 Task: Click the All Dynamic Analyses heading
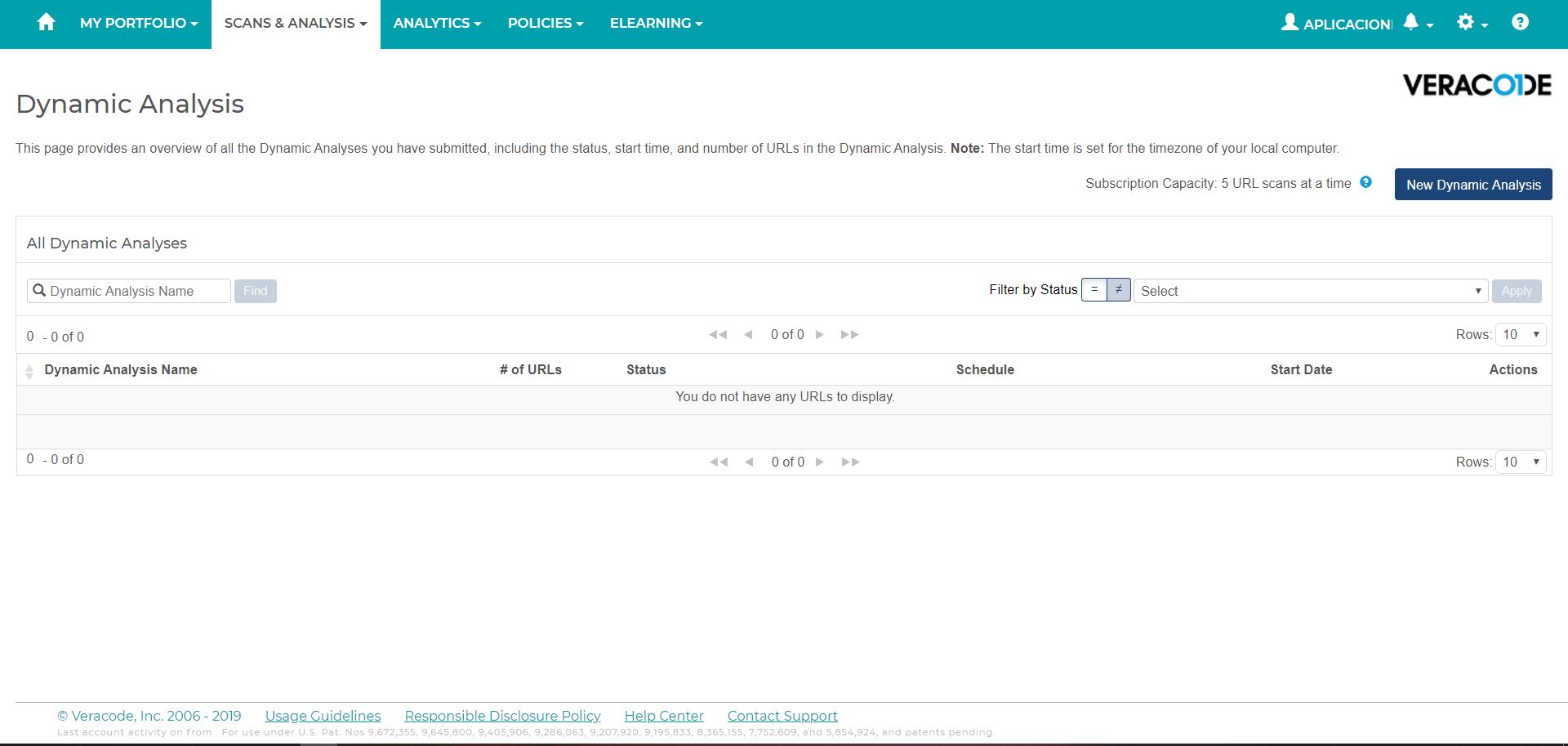tap(107, 243)
